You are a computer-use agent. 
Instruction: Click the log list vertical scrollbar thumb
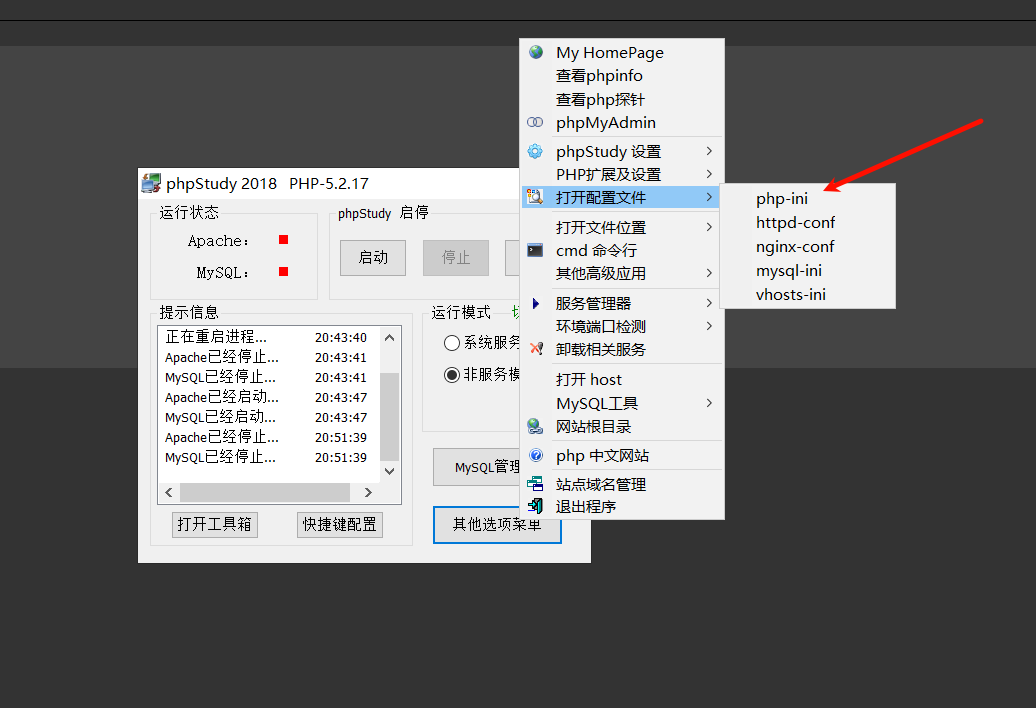tap(390, 416)
